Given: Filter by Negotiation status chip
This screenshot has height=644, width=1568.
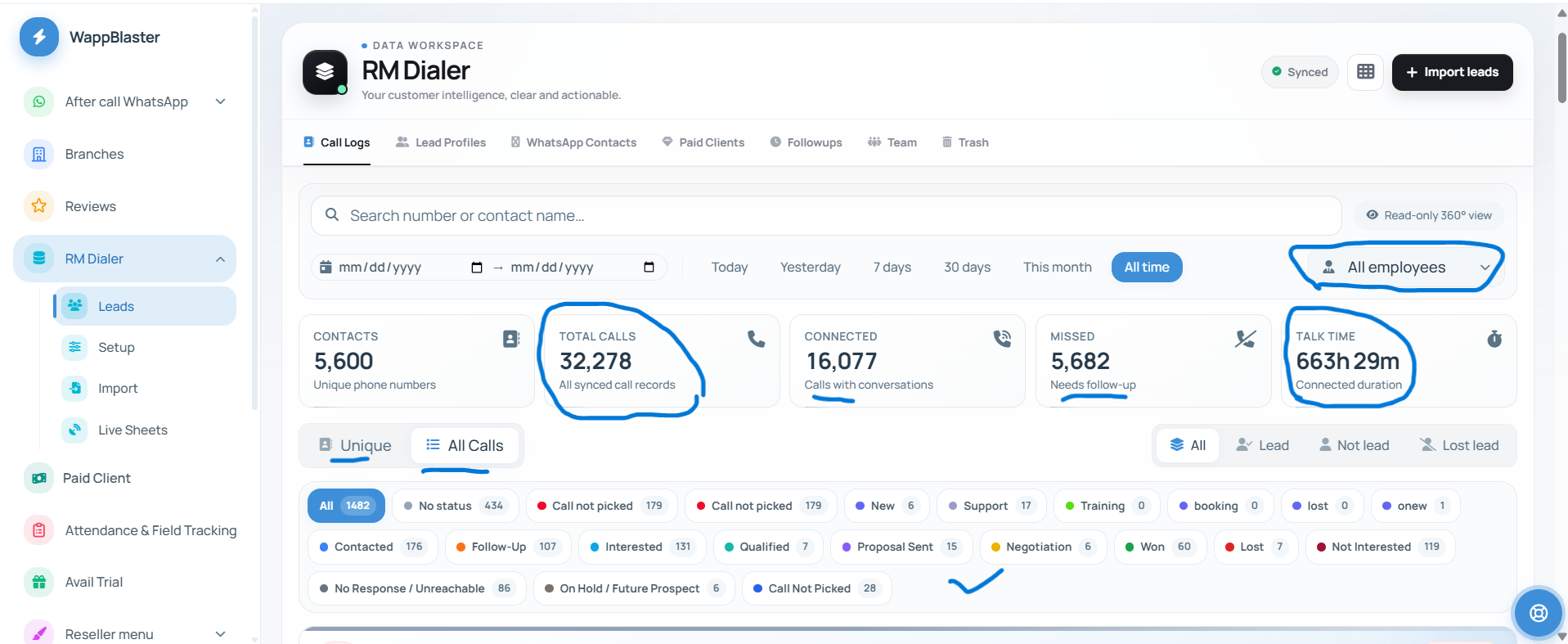Looking at the screenshot, I should pos(1043,547).
